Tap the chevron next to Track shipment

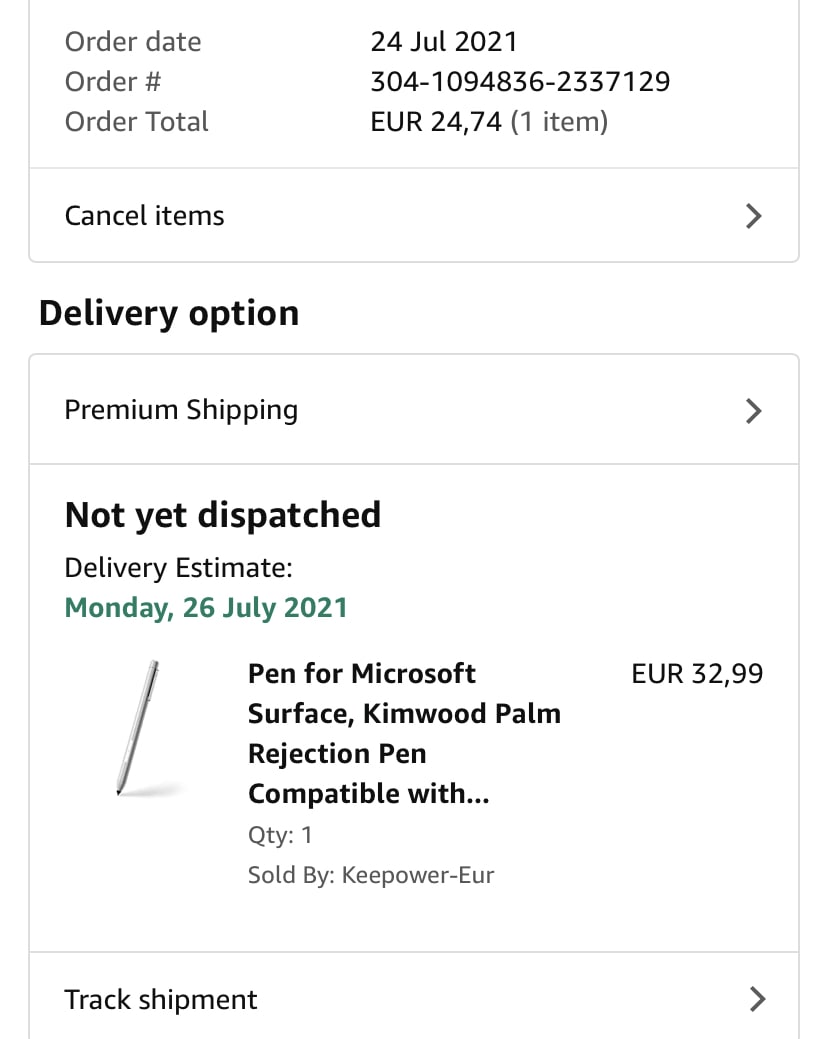pyautogui.click(x=757, y=999)
